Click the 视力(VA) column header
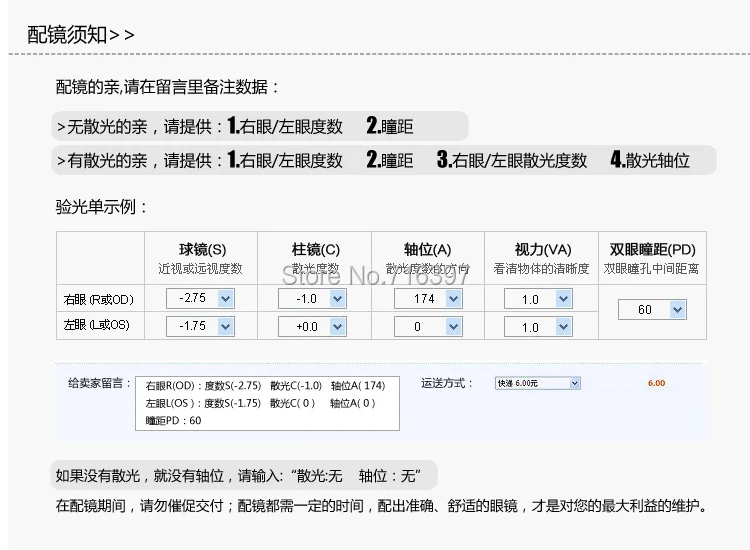750x550 pixels. pos(543,250)
